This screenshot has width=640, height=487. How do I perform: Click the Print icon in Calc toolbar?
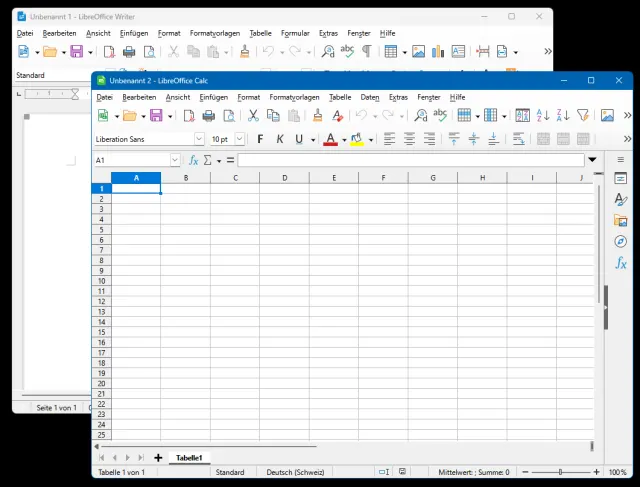(207, 116)
